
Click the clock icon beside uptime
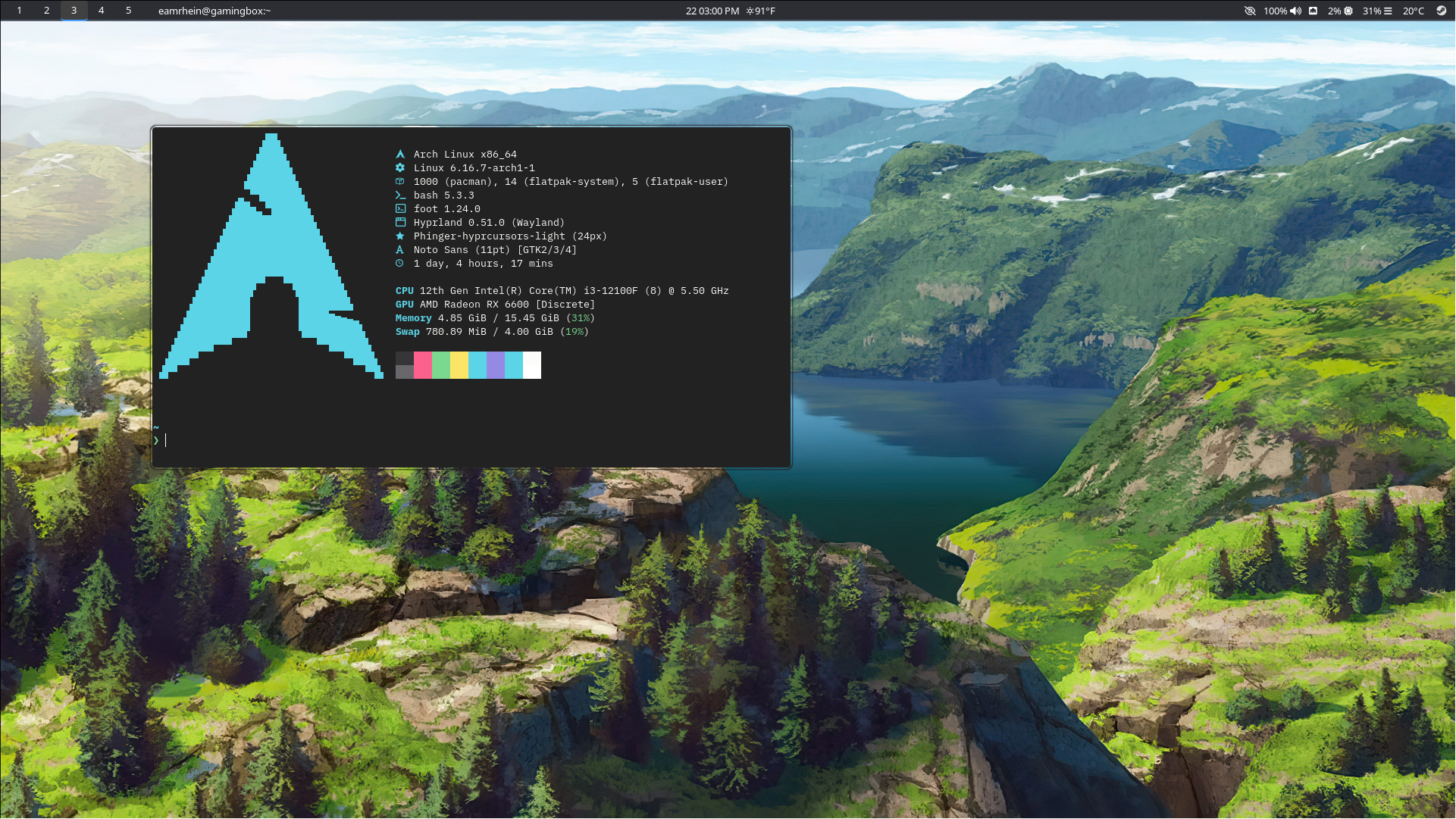pos(400,264)
